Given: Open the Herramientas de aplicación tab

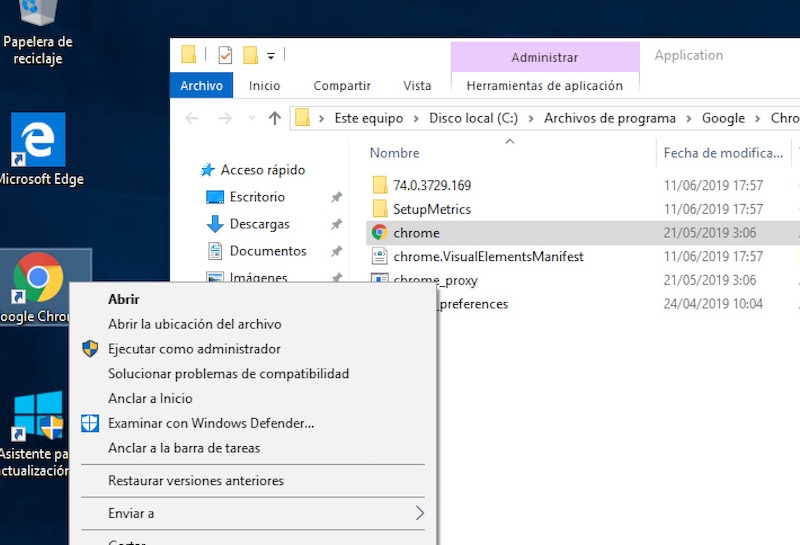Looking at the screenshot, I should tap(544, 85).
